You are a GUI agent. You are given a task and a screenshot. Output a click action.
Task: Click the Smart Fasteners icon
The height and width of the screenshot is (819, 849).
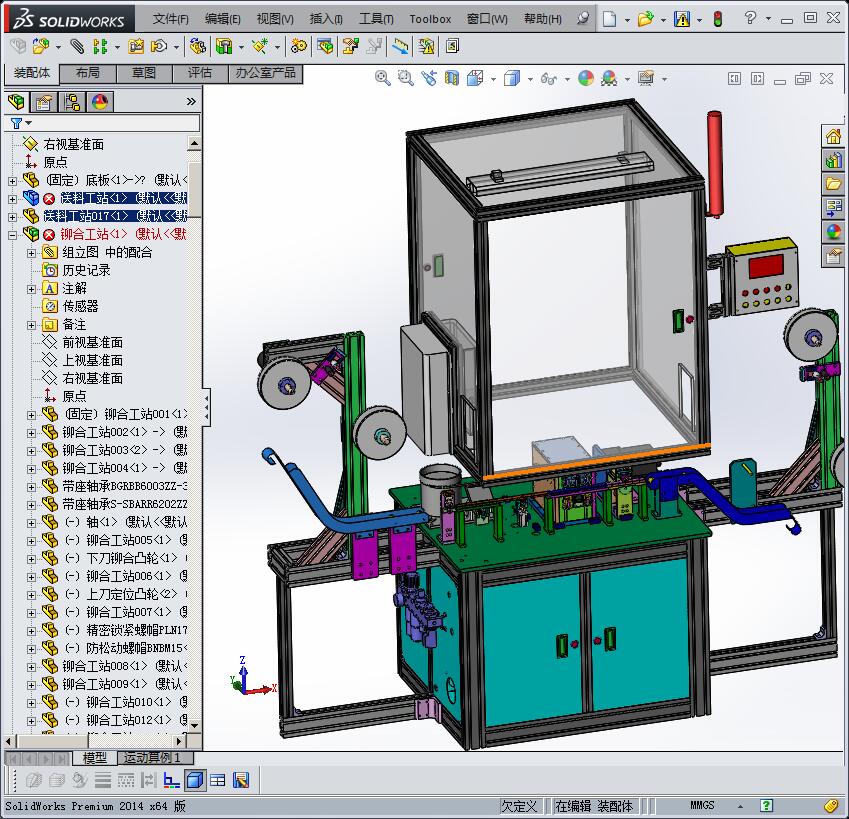coord(136,47)
